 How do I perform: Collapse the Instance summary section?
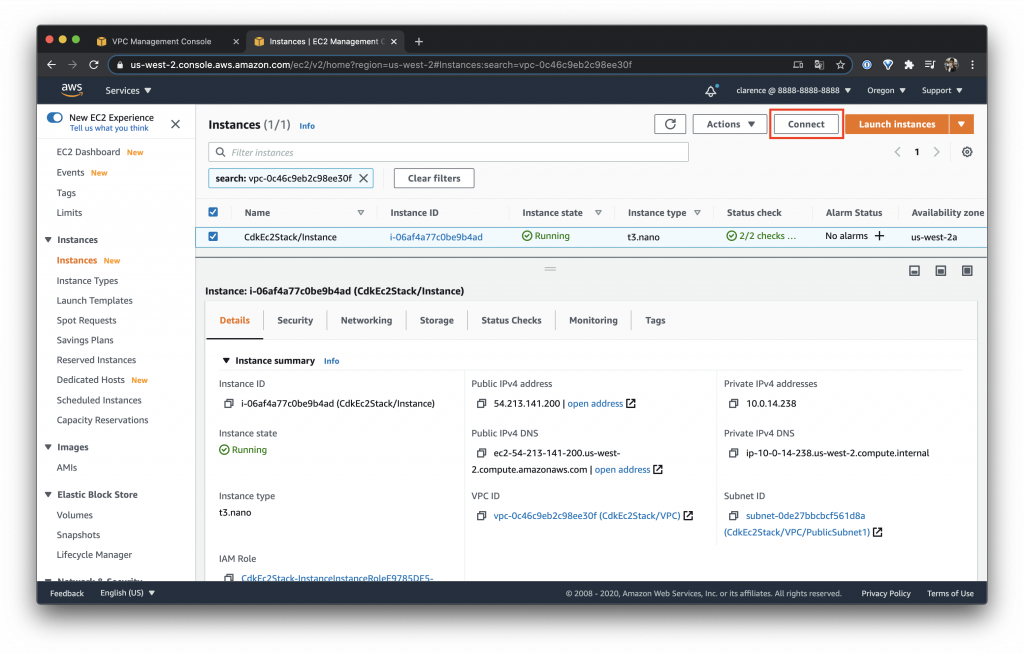226,360
